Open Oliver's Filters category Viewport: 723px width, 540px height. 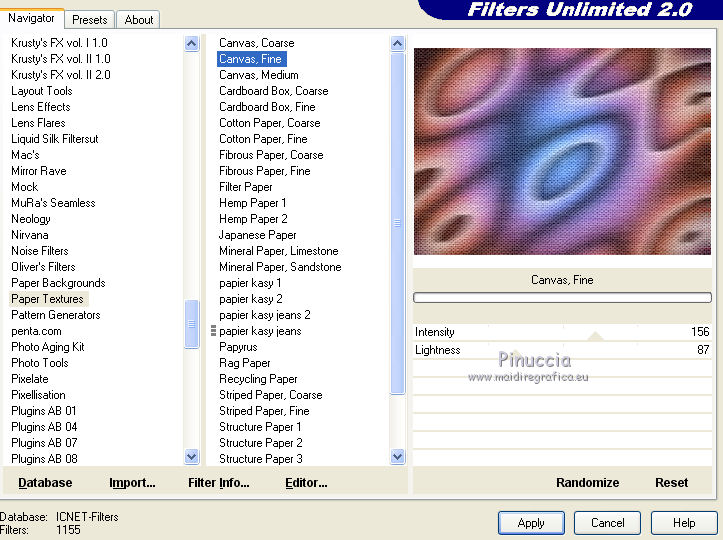tap(43, 267)
